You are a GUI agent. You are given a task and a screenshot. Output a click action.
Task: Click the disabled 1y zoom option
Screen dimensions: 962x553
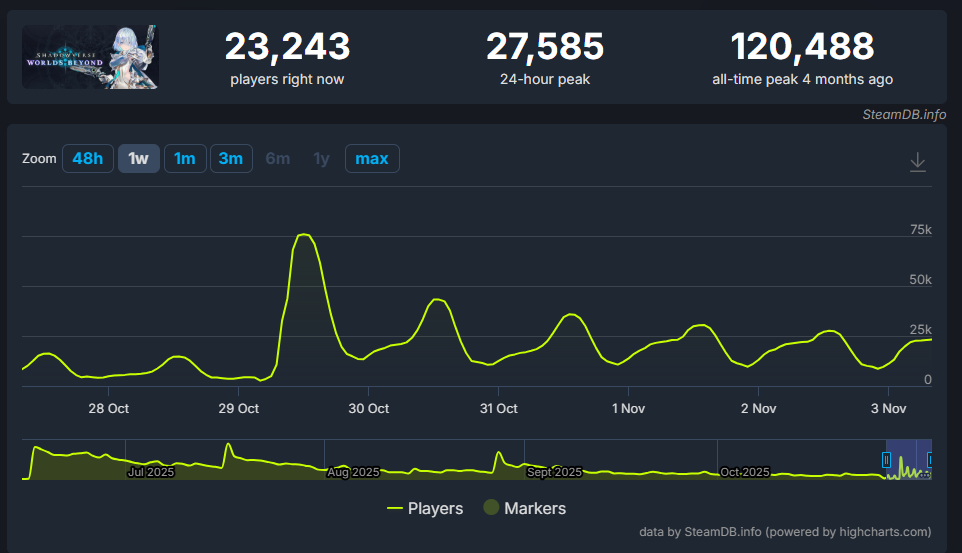321,158
